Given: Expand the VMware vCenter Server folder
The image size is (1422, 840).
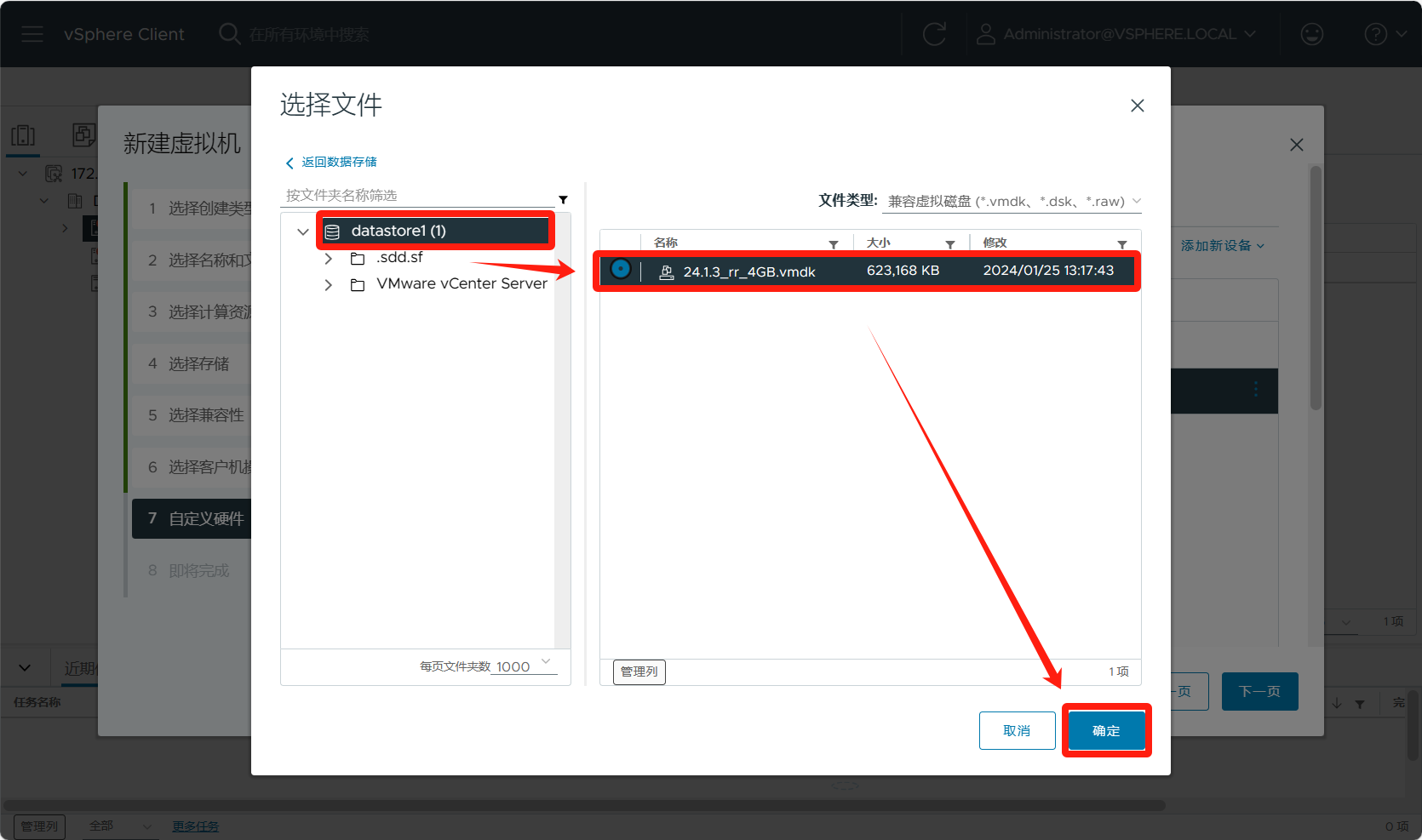Looking at the screenshot, I should 328,285.
